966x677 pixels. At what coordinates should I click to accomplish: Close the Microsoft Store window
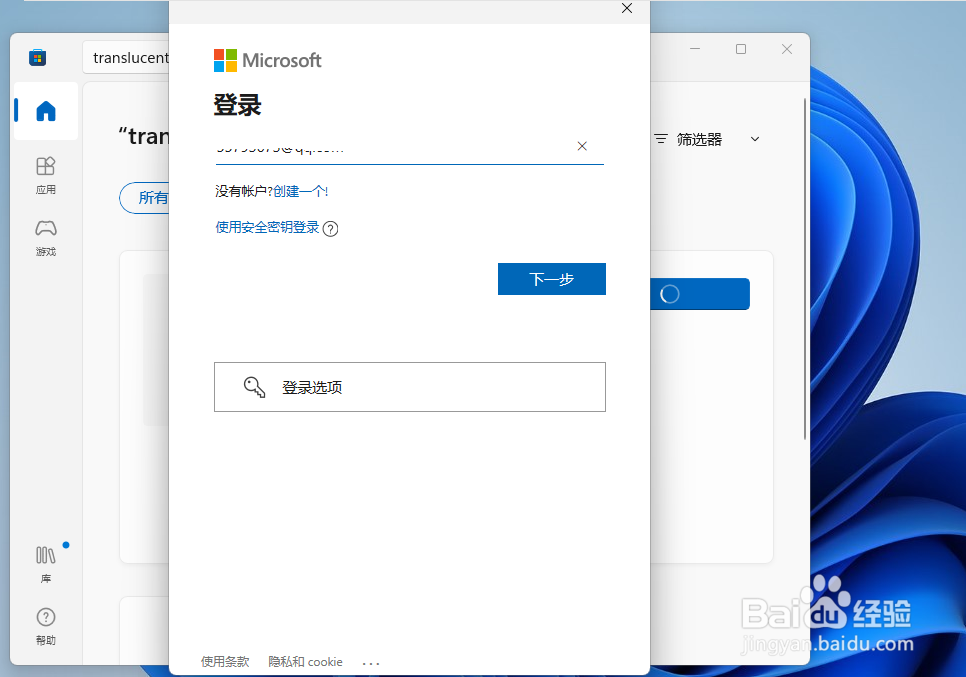click(x=787, y=49)
